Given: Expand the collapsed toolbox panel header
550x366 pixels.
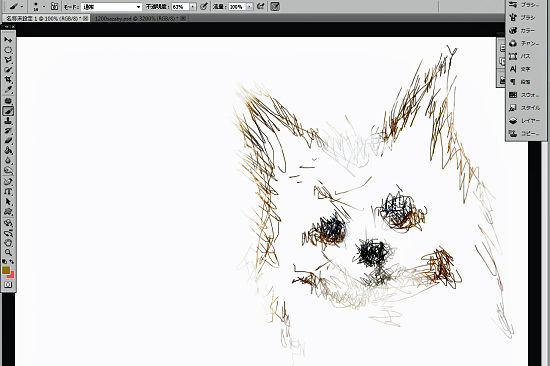Looking at the screenshot, I should 8,27.
